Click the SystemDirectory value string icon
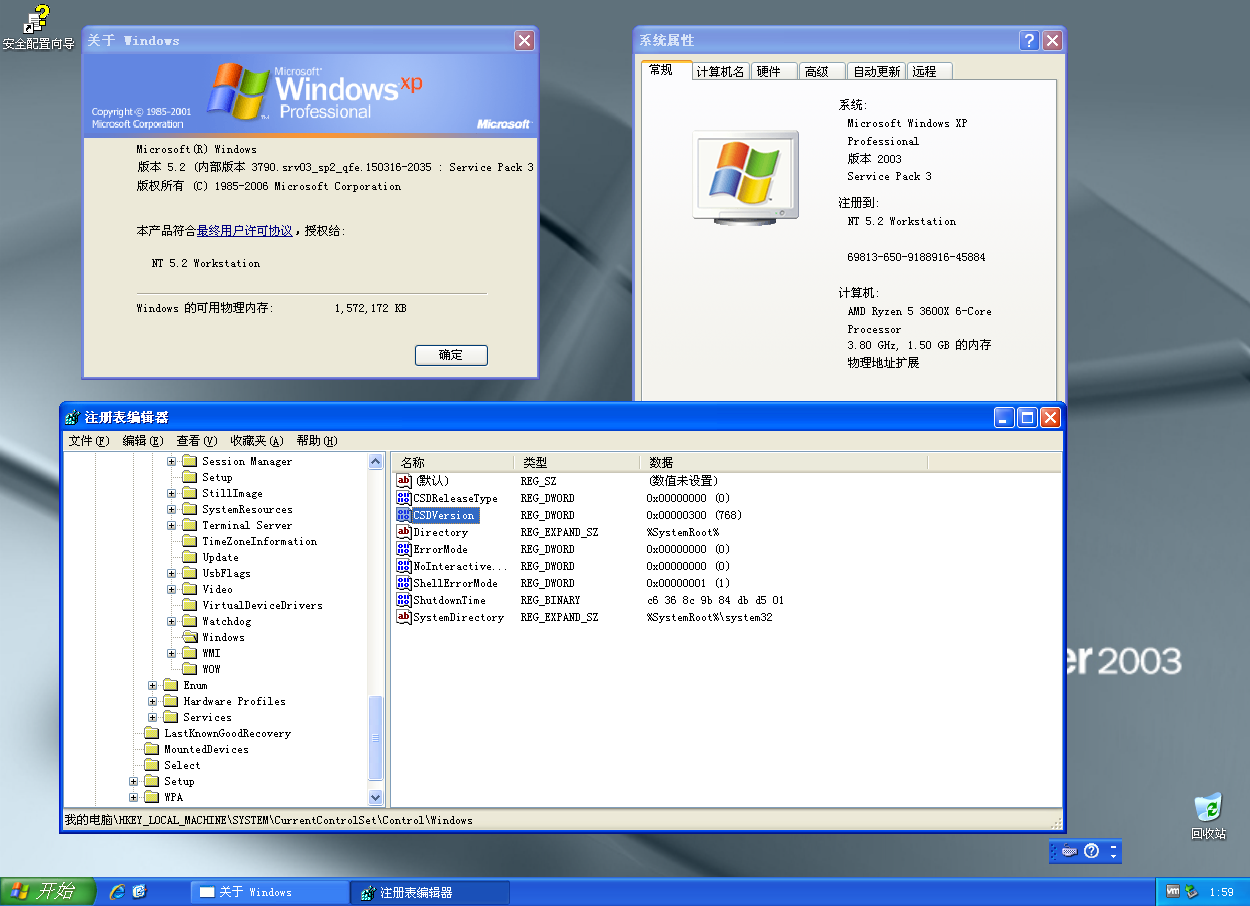This screenshot has width=1250, height=906. tap(403, 617)
